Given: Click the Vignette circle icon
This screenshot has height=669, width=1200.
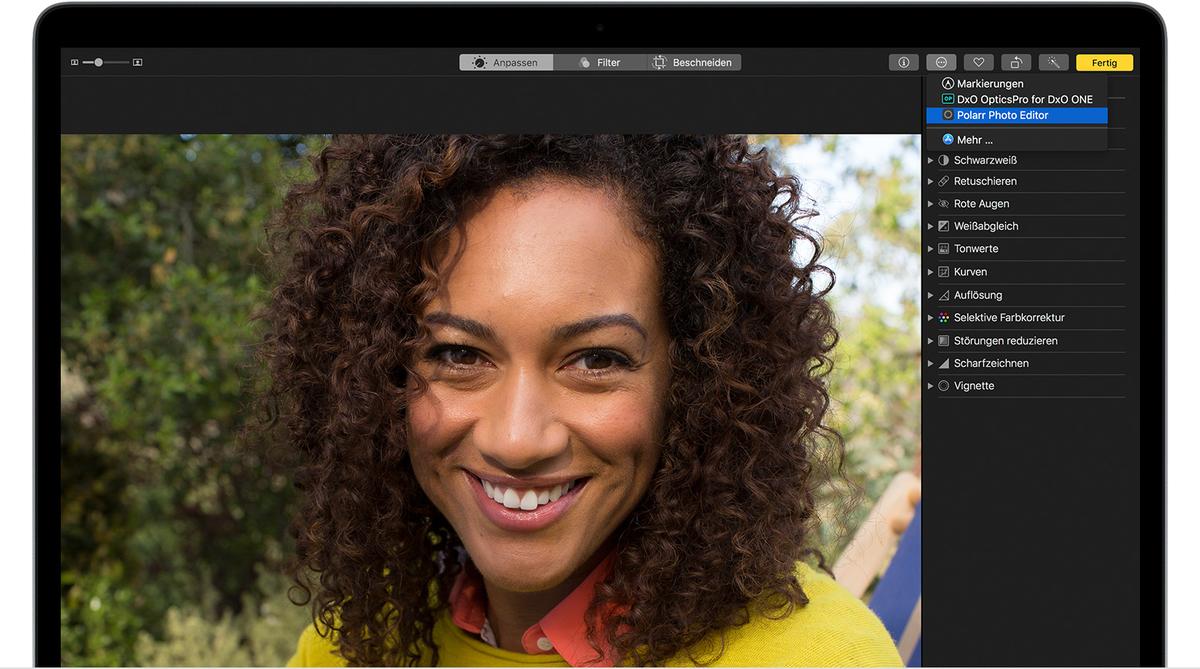Looking at the screenshot, I should pos(943,385).
